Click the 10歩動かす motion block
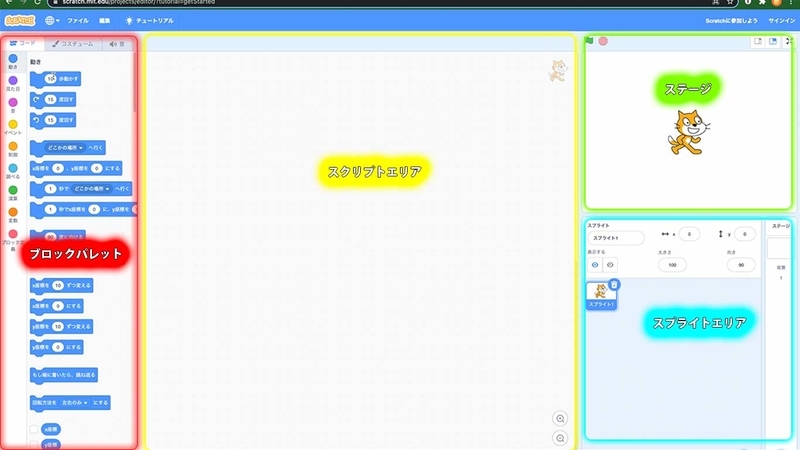This screenshot has height=450, width=800. pos(55,79)
